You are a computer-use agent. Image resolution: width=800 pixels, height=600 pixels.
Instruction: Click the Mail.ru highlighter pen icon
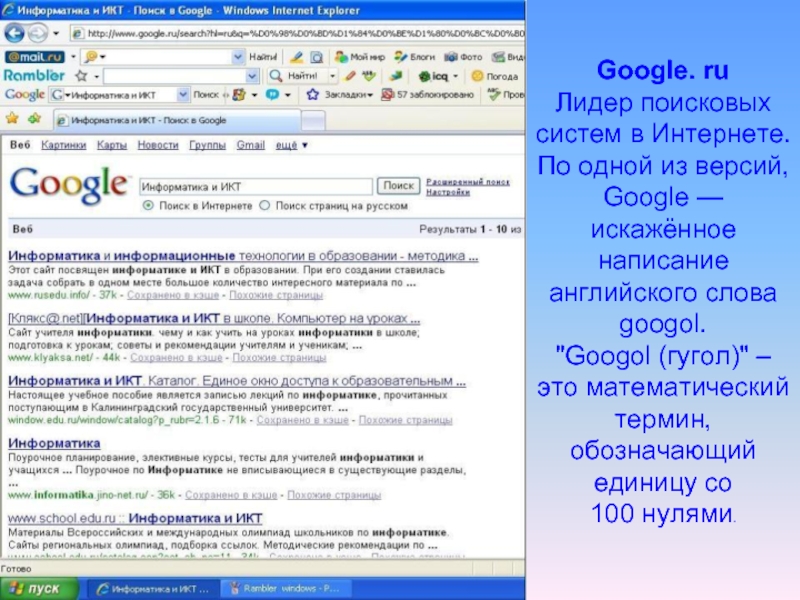click(x=296, y=57)
